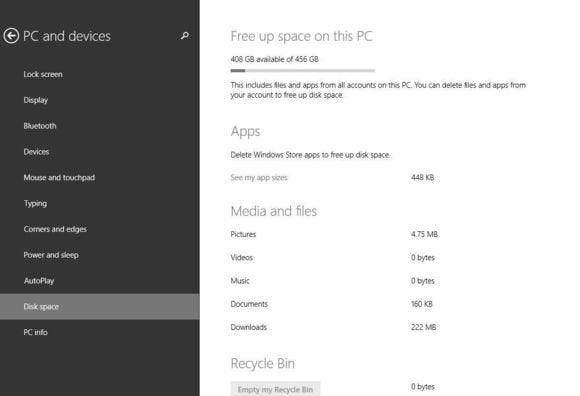The image size is (580, 396).
Task: Click the back arrow icon
Action: pos(11,36)
